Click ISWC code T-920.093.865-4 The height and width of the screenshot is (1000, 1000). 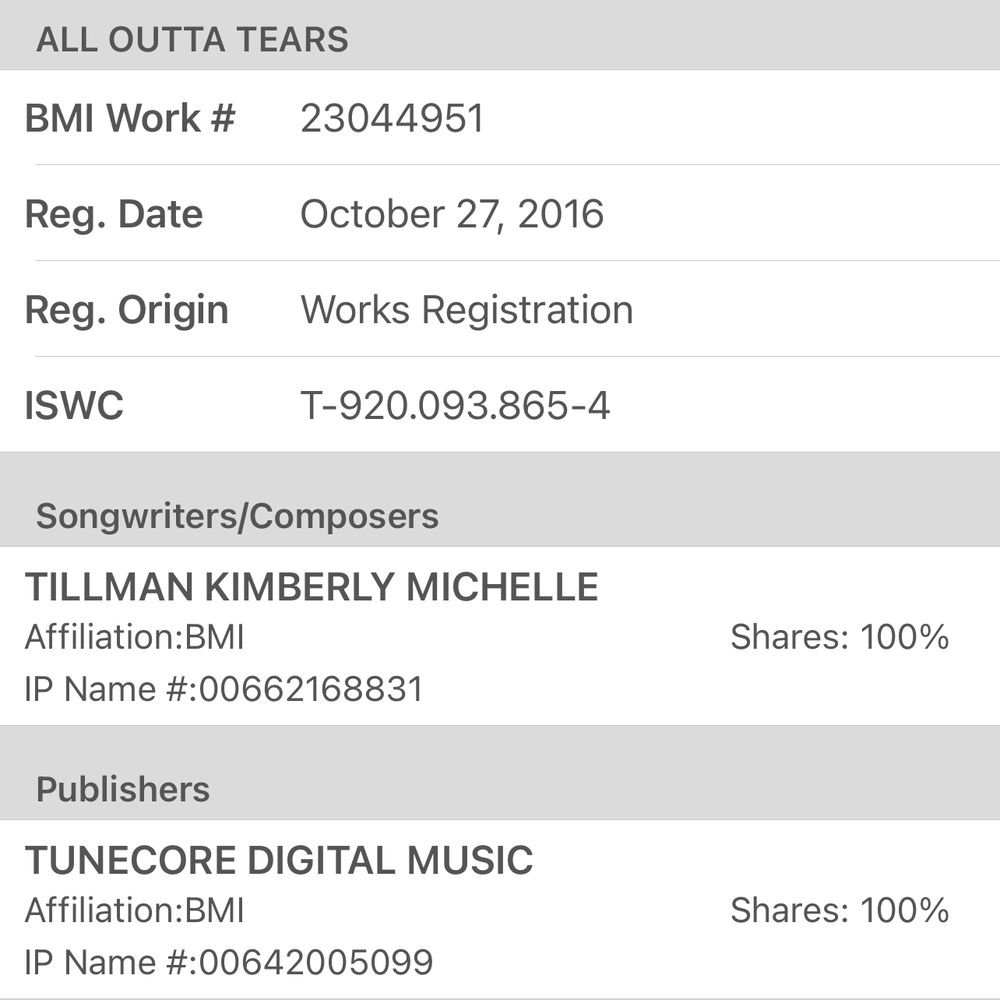pyautogui.click(x=455, y=406)
